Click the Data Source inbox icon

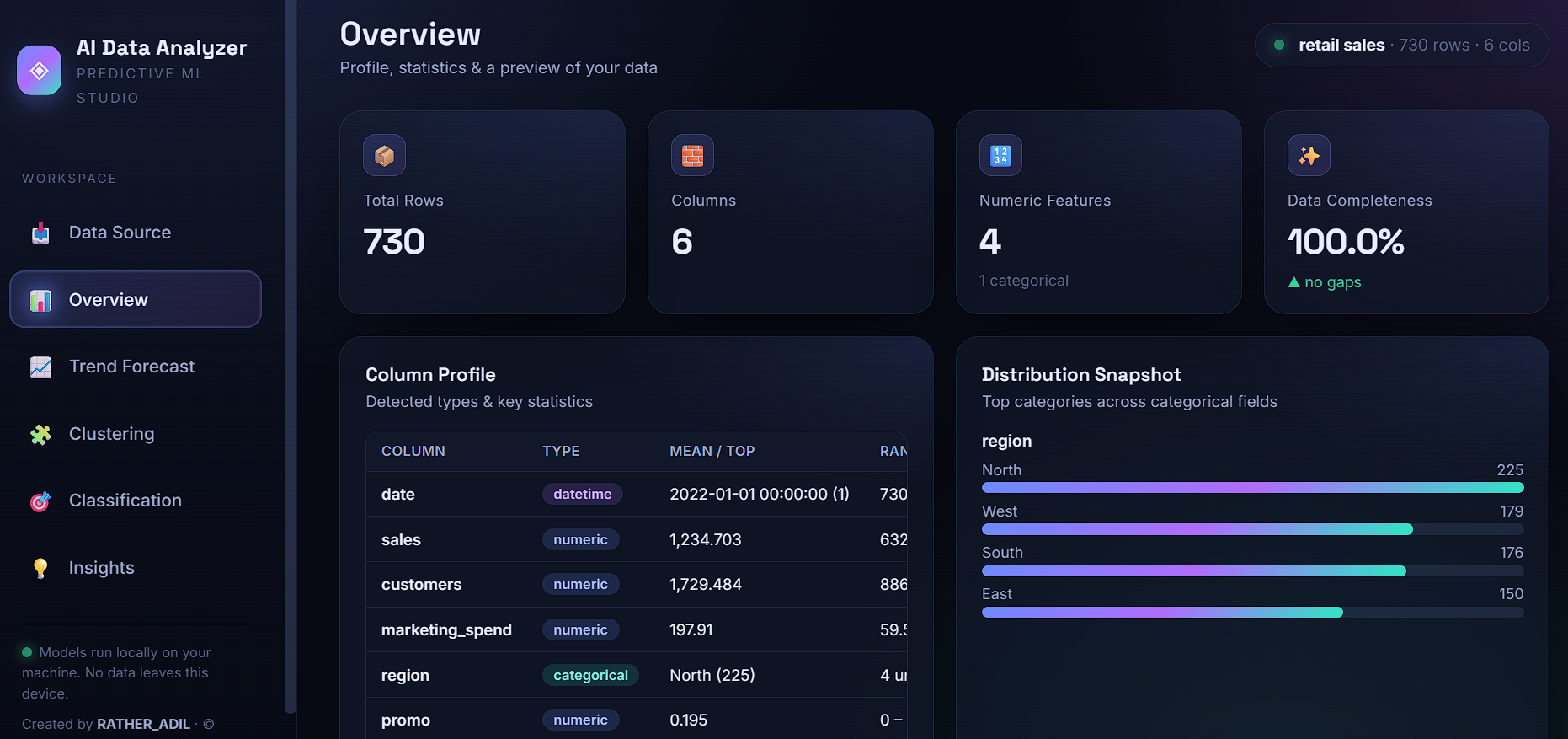[x=40, y=233]
